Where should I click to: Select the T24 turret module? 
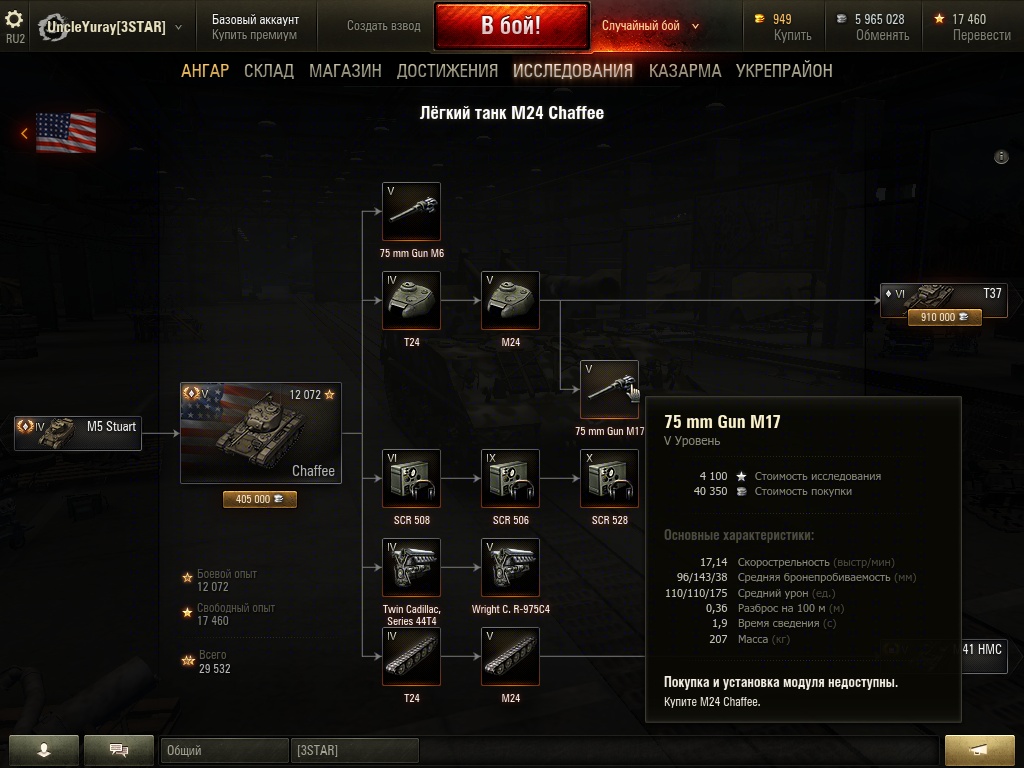411,300
